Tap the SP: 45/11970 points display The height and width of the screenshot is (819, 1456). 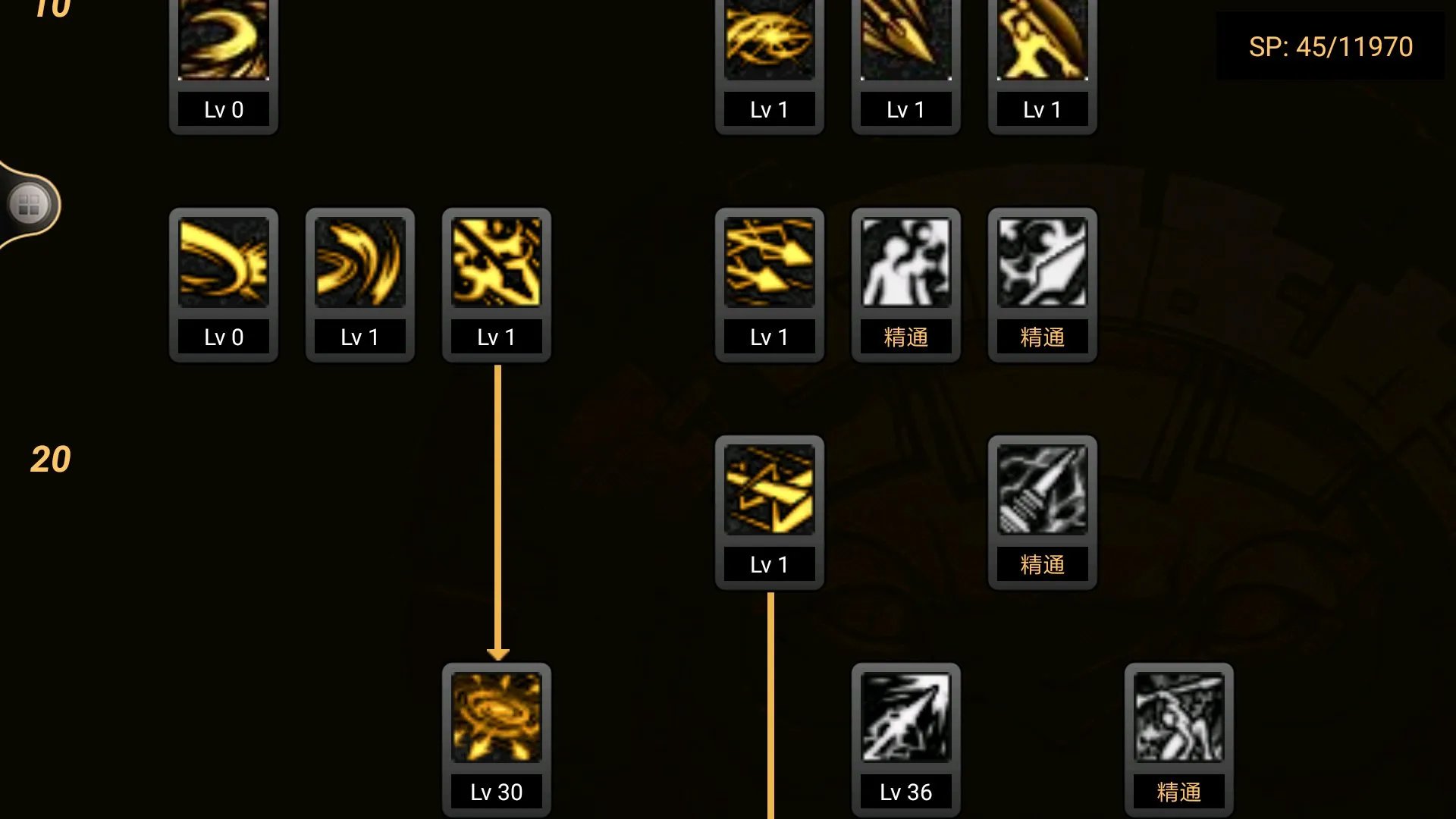click(x=1331, y=46)
